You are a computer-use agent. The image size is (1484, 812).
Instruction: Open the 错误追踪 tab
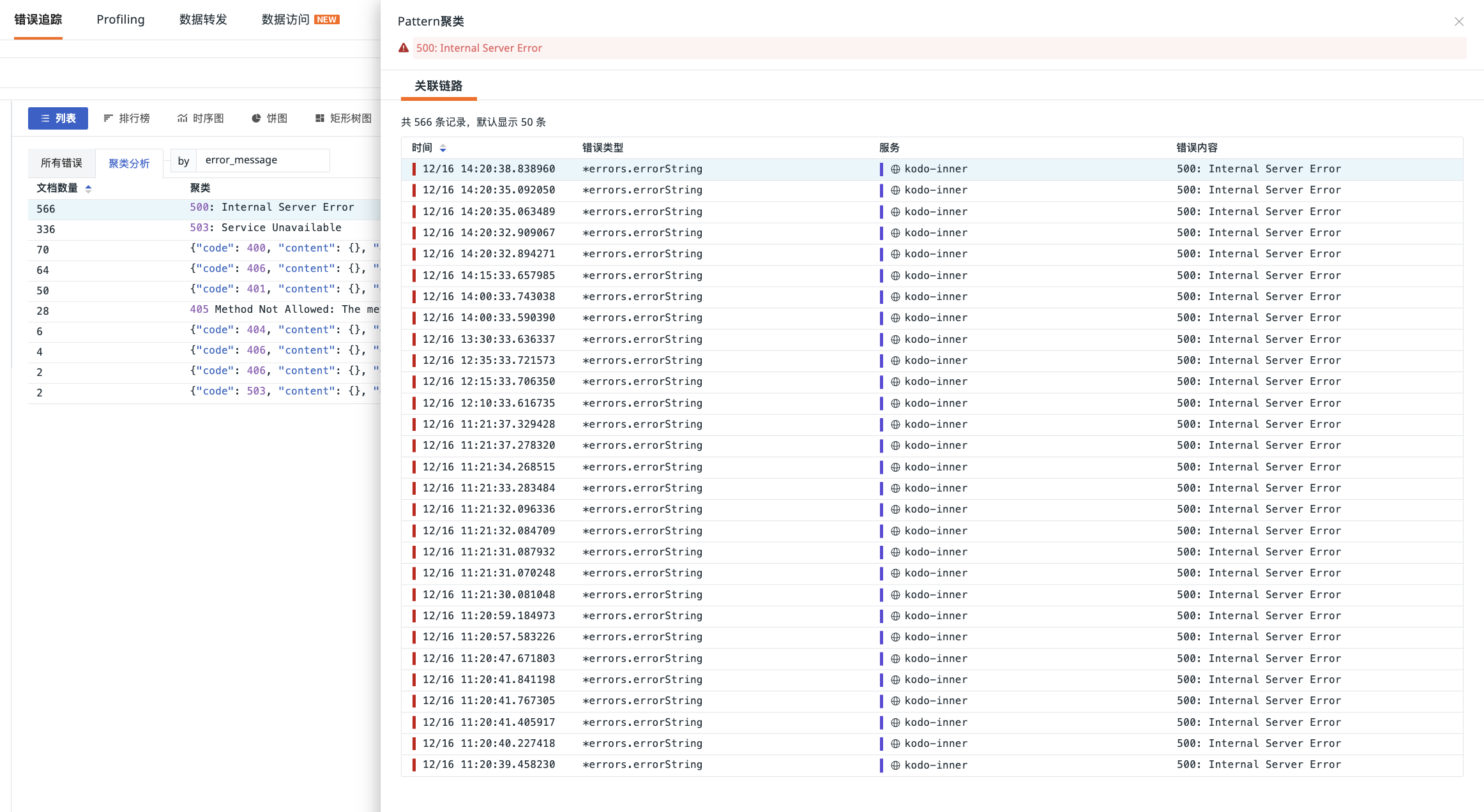pyautogui.click(x=38, y=20)
